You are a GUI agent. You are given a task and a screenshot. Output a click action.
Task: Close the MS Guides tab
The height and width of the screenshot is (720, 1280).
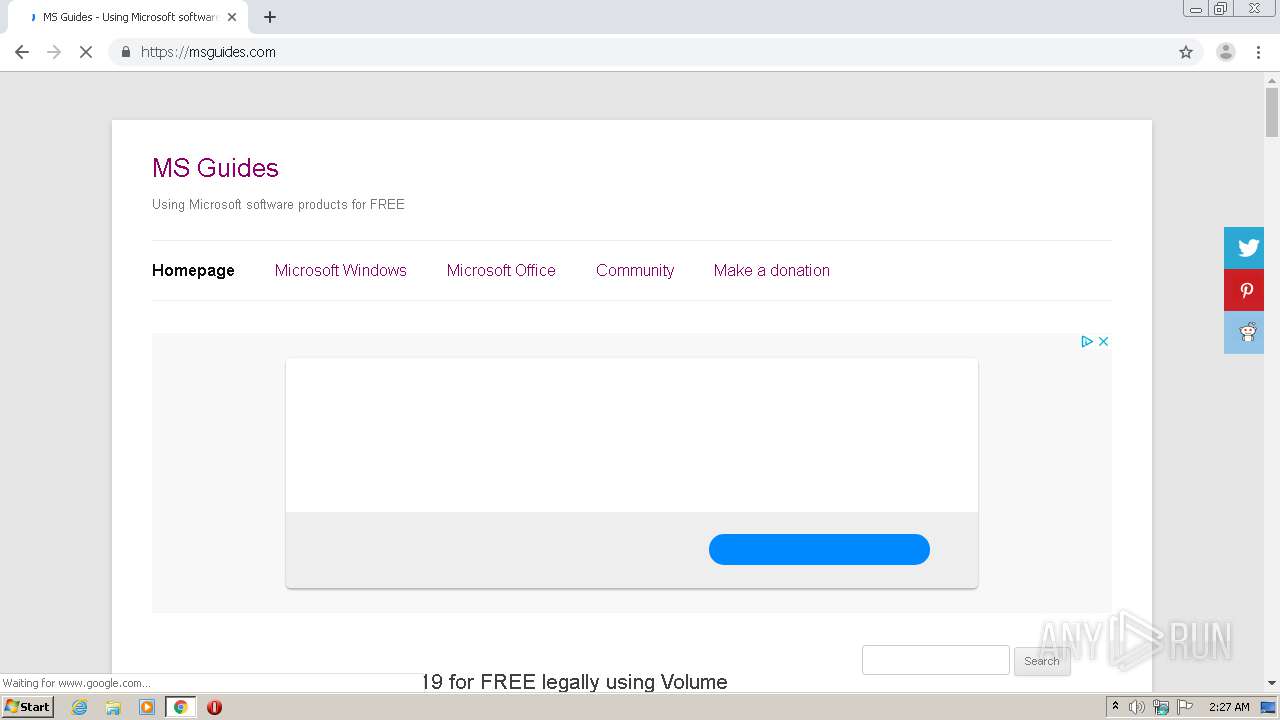click(232, 17)
